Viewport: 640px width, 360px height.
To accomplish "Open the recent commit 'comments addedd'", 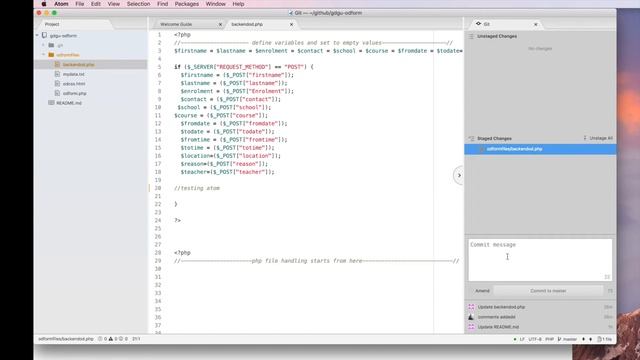I will click(x=496, y=317).
